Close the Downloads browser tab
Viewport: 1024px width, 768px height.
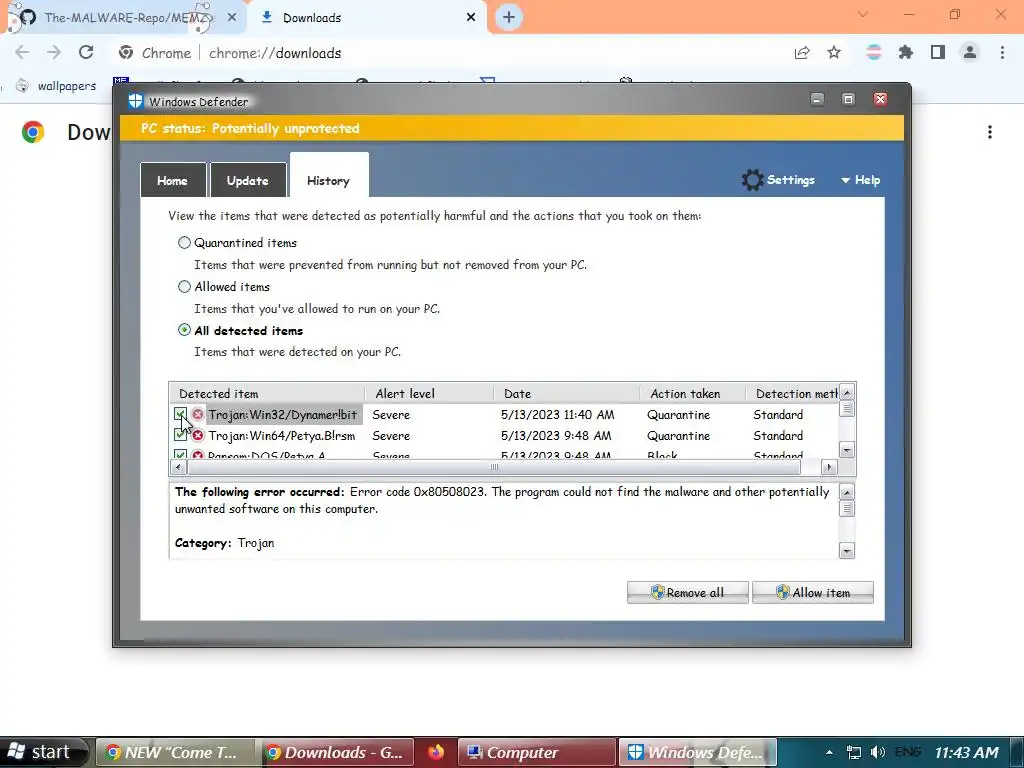[471, 18]
